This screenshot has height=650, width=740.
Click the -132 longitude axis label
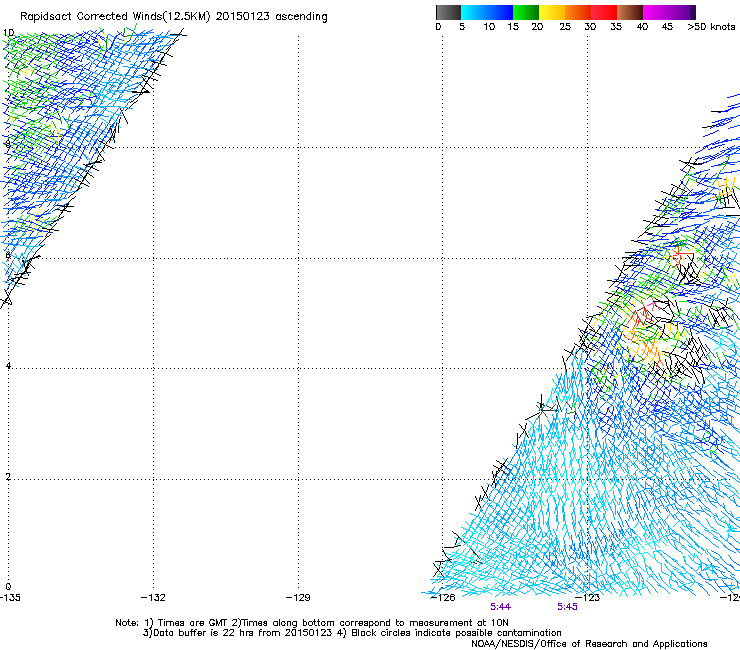click(x=153, y=598)
